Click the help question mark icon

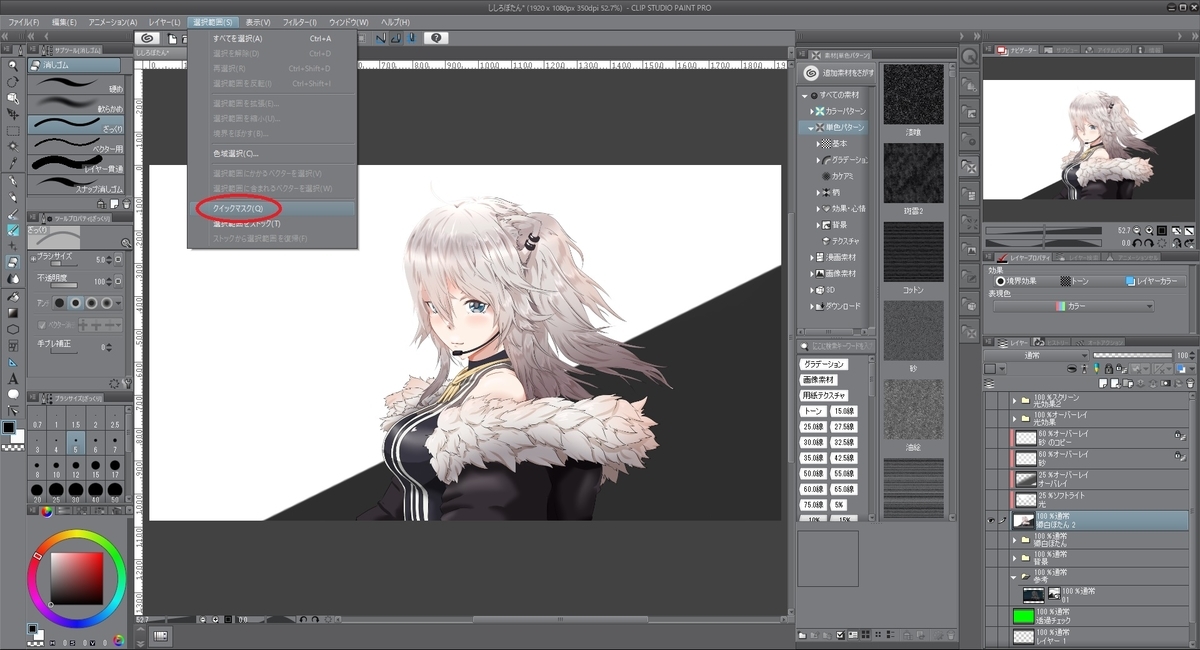435,38
